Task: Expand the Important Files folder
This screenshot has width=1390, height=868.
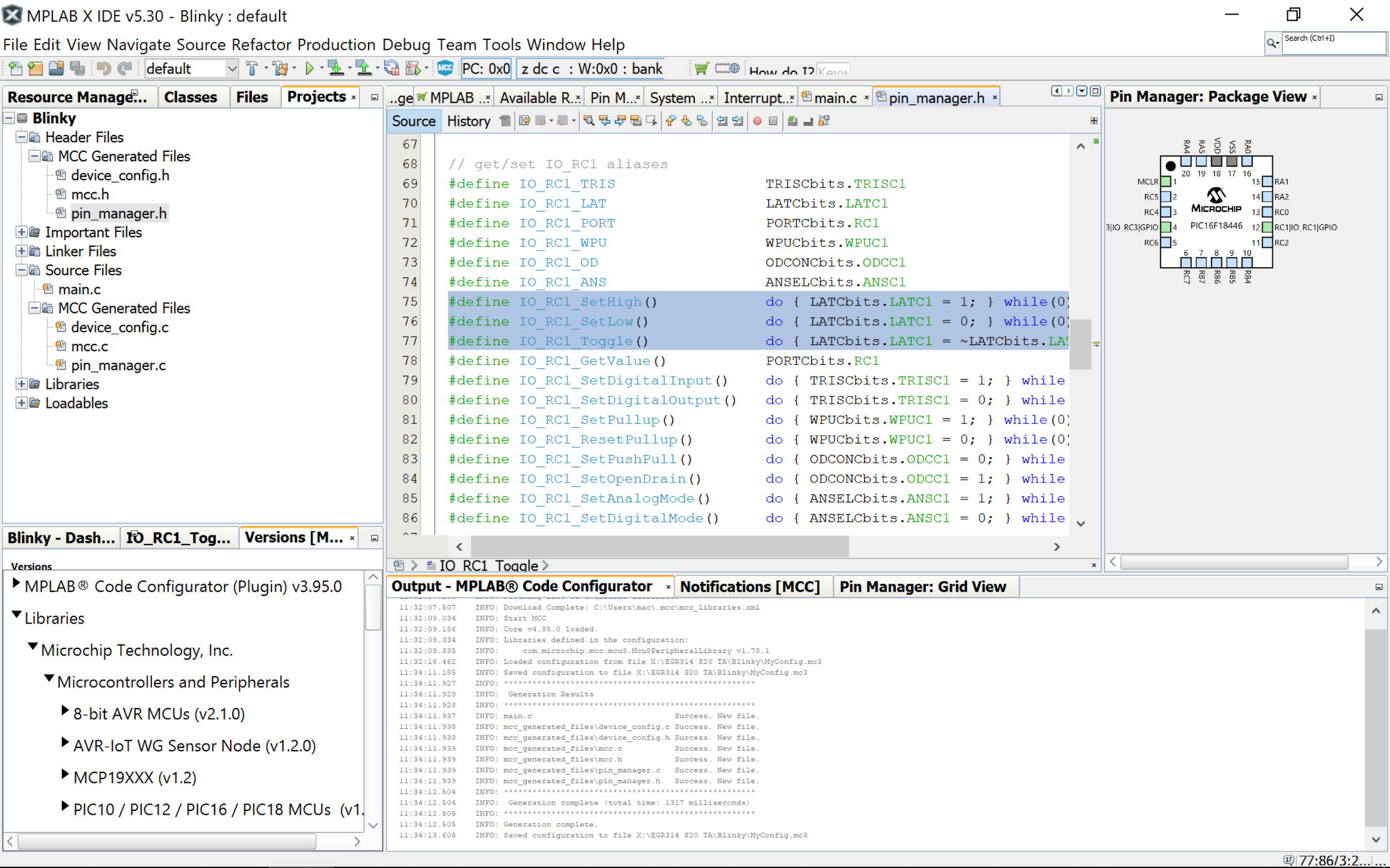Action: pos(21,232)
